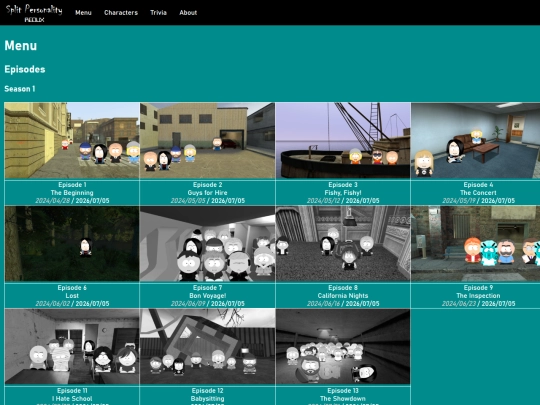Open Episode 4 The Concert thumbnail
The height and width of the screenshot is (405, 540).
pos(476,140)
